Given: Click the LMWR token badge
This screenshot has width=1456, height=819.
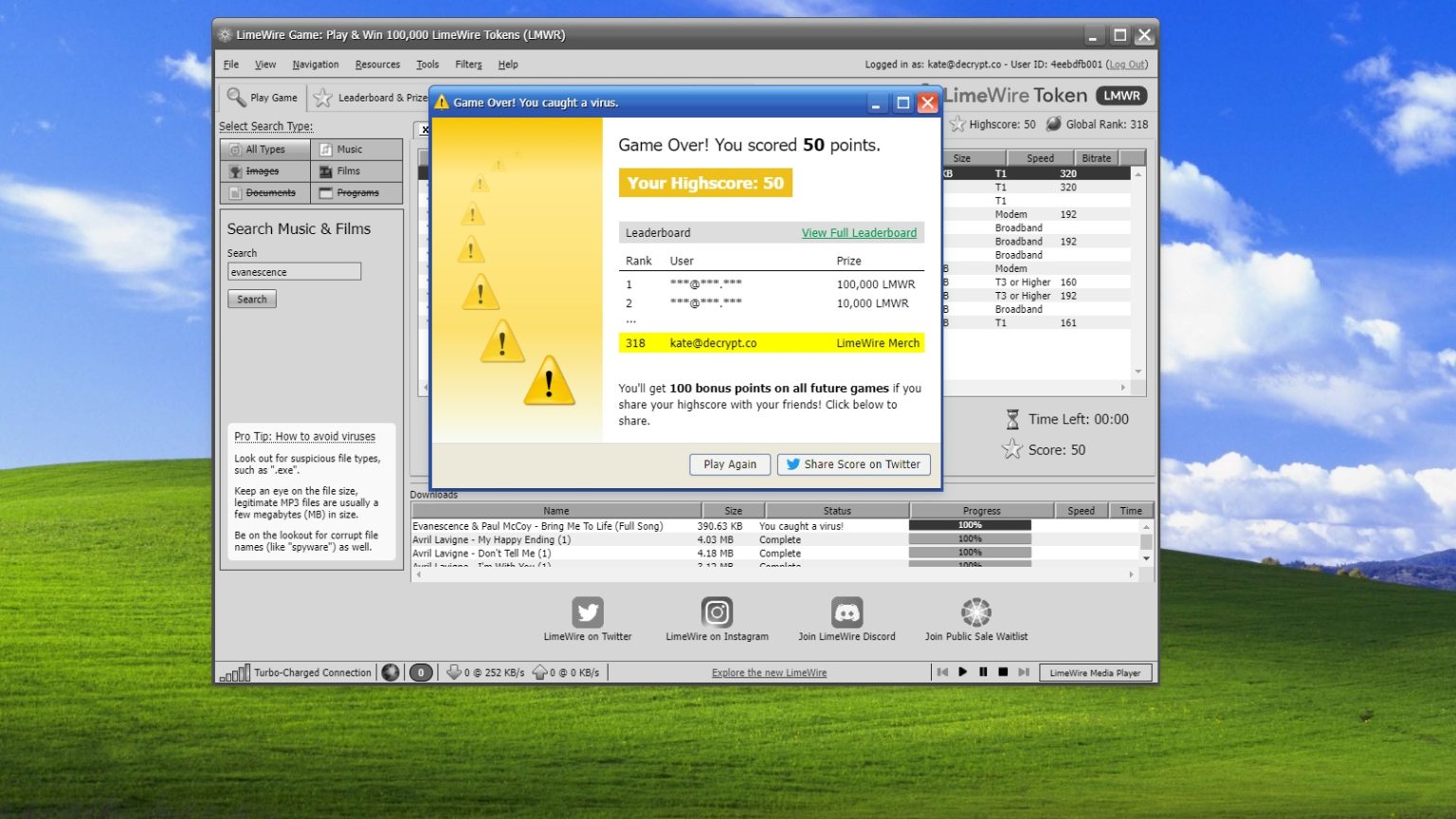Looking at the screenshot, I should 1121,95.
